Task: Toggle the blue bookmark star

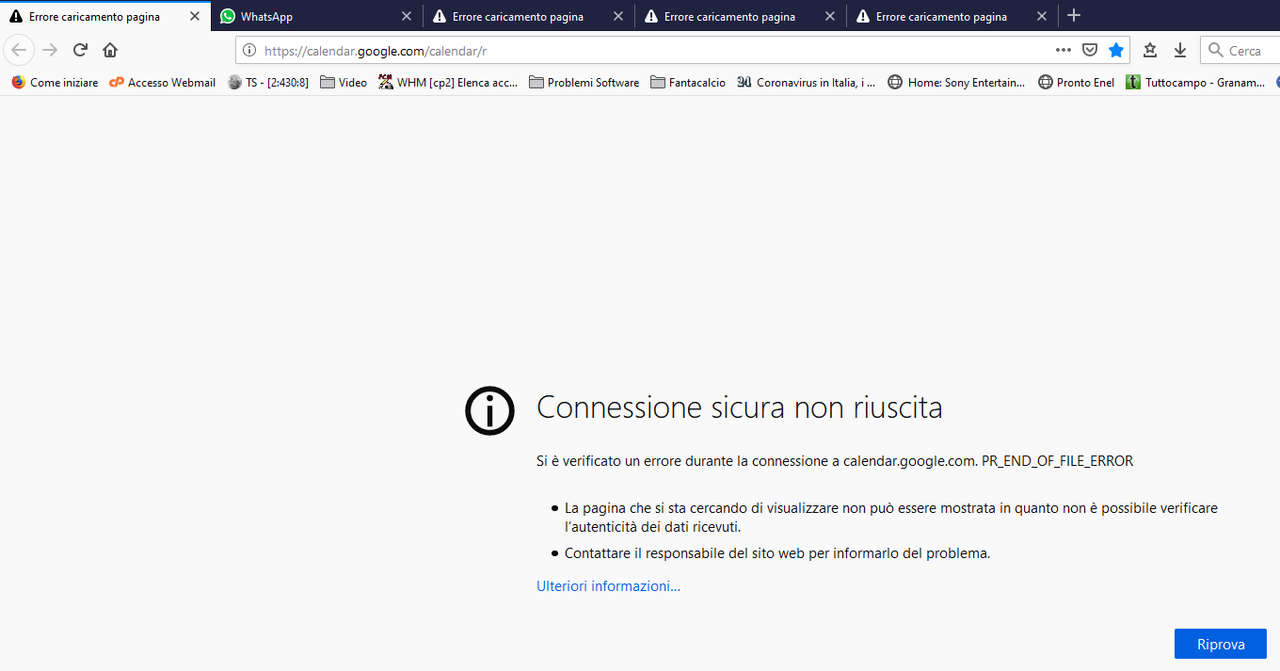Action: pyautogui.click(x=1116, y=50)
